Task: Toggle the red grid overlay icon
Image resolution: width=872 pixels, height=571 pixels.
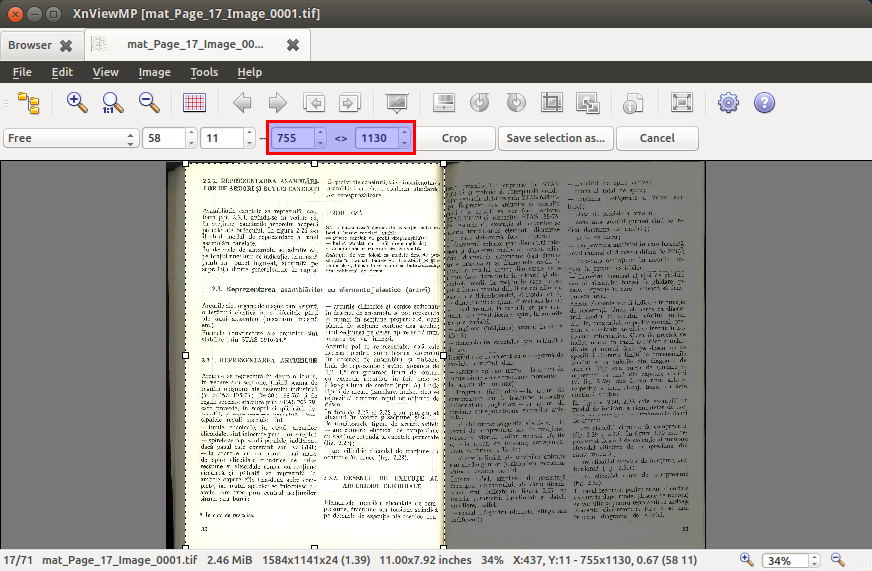Action: (194, 103)
